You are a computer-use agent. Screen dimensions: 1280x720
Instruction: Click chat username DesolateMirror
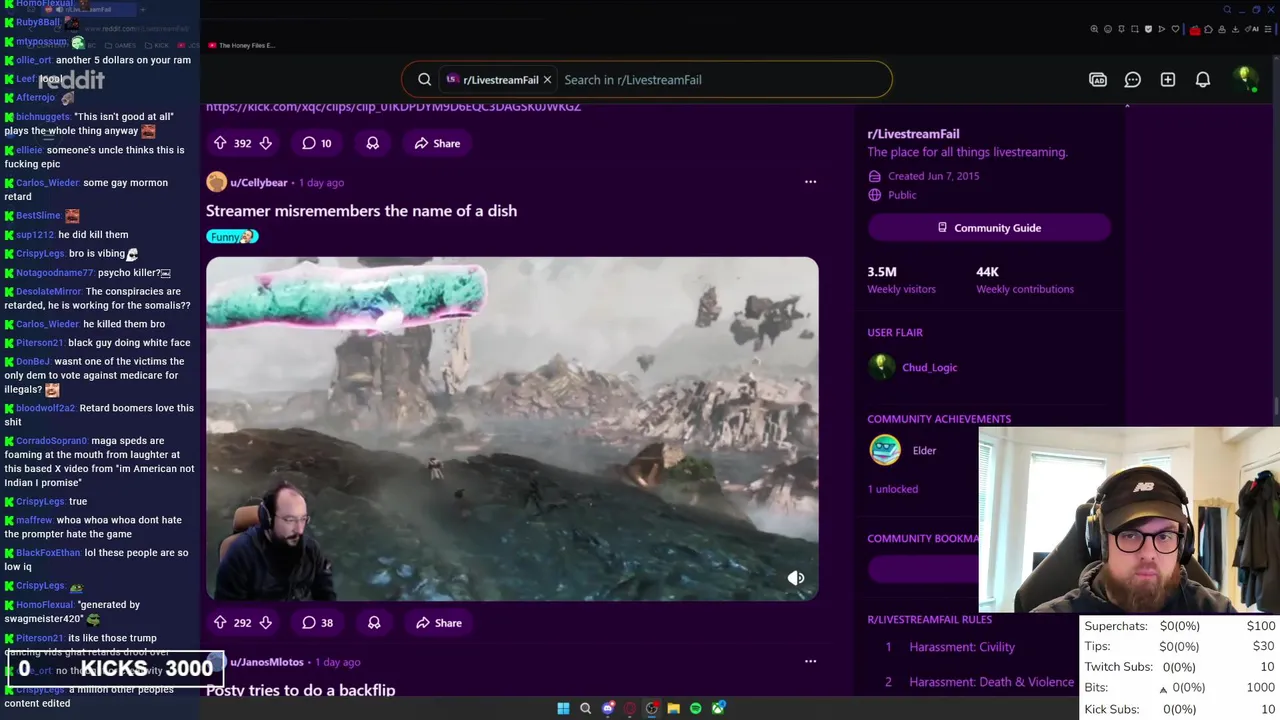(x=49, y=291)
